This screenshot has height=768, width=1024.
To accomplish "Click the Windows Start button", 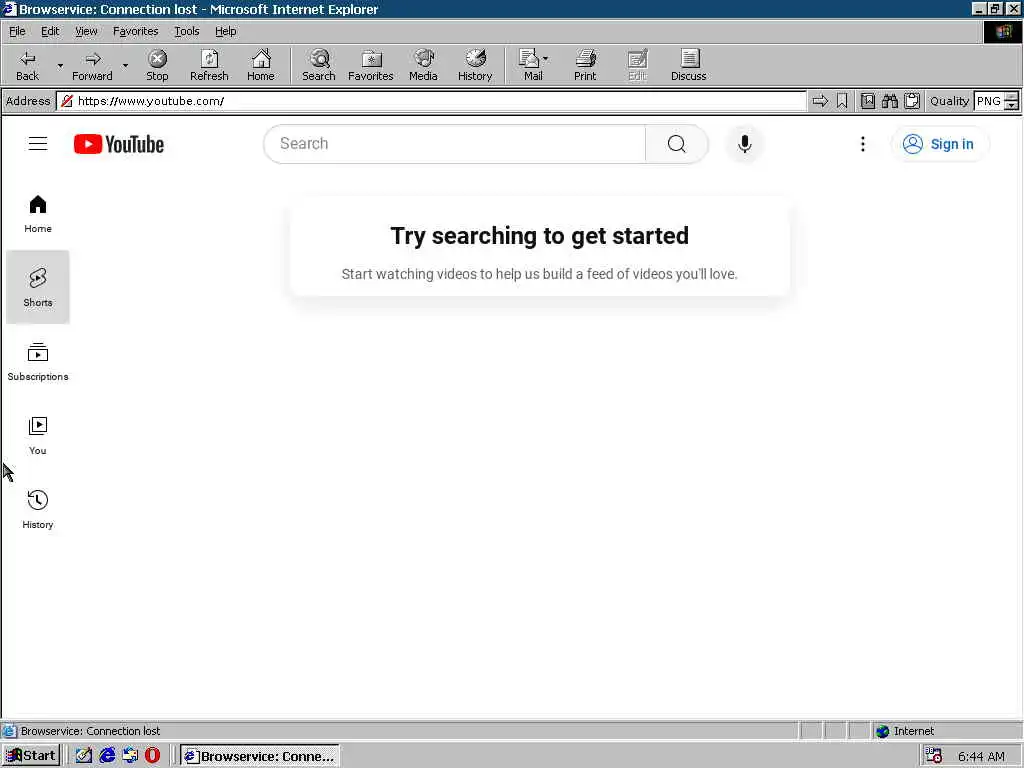I will pos(31,756).
